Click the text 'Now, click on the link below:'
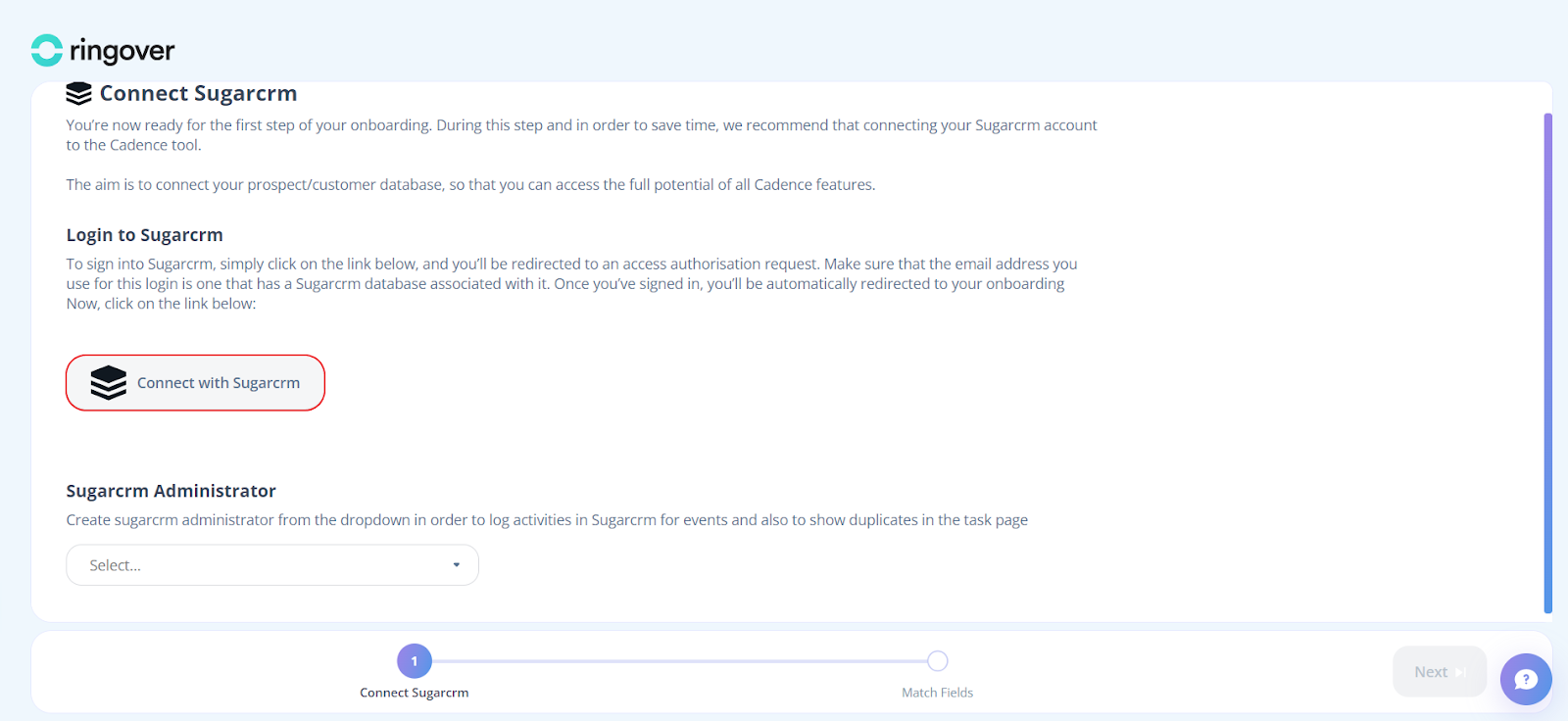Image resolution: width=1568 pixels, height=721 pixels. tap(161, 304)
